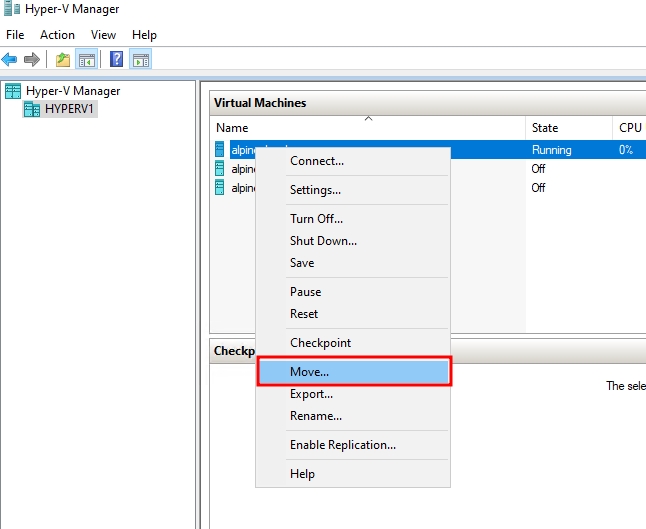The image size is (646, 529).
Task: Click the Back arrow toolbar icon
Action: pyautogui.click(x=10, y=60)
